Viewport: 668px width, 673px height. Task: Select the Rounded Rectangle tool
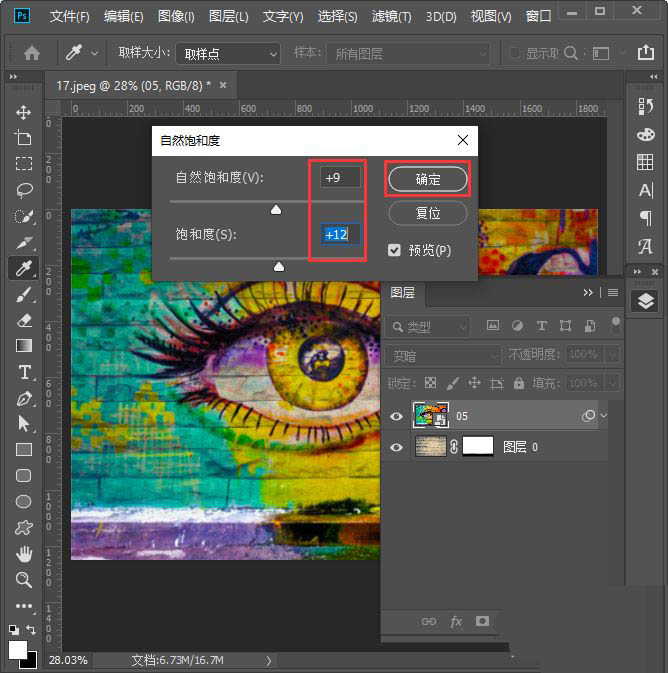point(24,476)
